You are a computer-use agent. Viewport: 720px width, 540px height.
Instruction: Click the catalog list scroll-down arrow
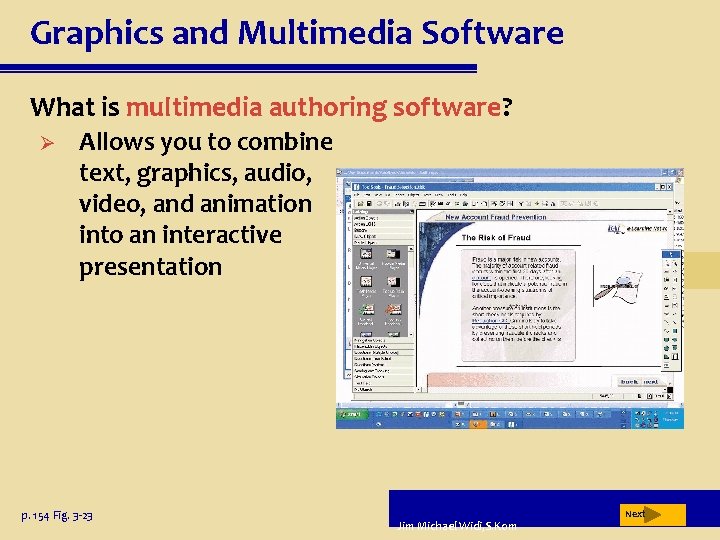411,335
